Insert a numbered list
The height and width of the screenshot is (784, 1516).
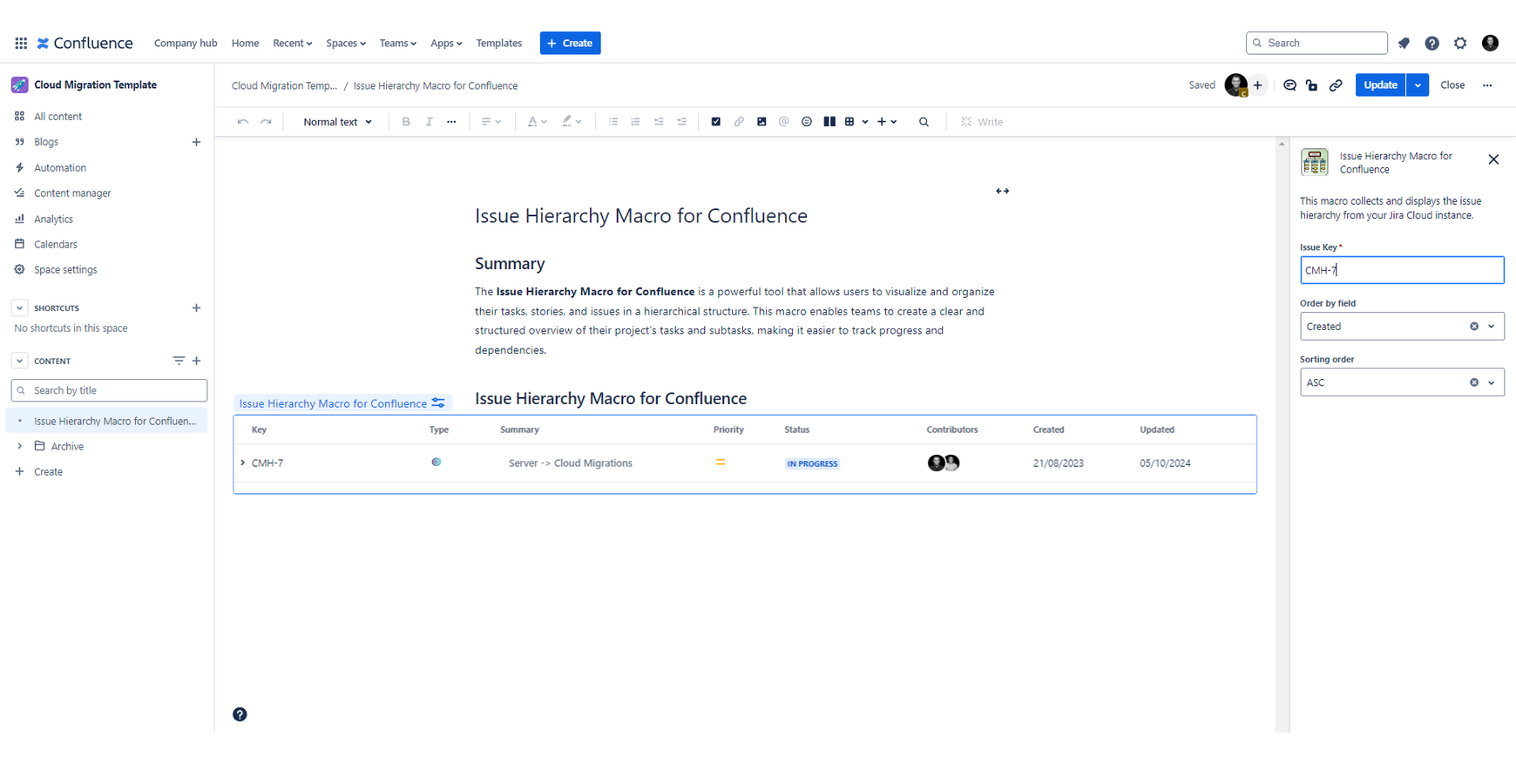point(636,122)
